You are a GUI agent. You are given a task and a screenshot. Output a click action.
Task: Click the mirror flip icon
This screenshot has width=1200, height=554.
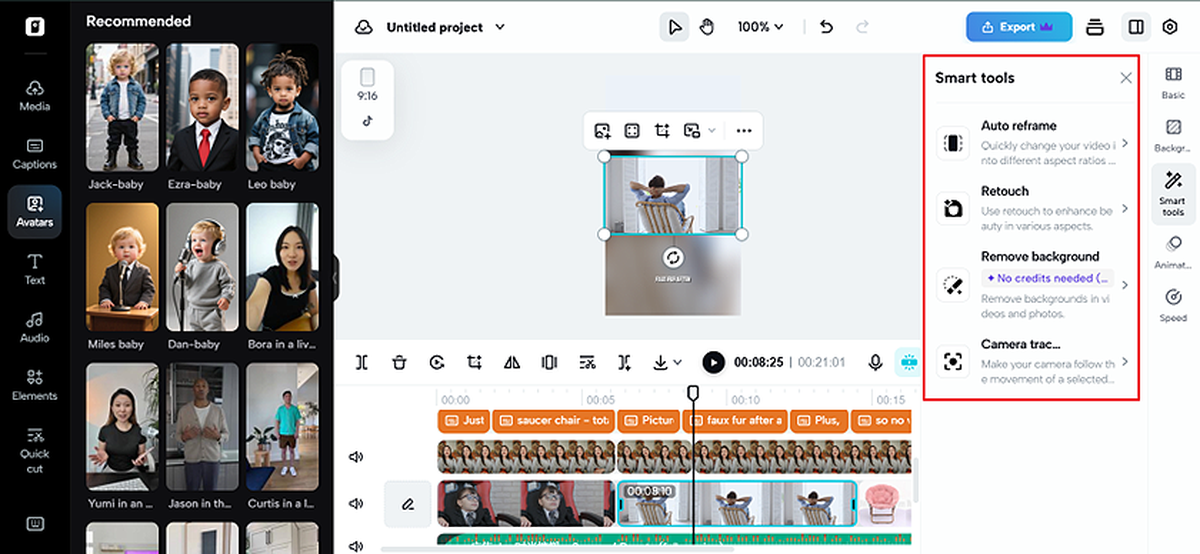point(512,362)
